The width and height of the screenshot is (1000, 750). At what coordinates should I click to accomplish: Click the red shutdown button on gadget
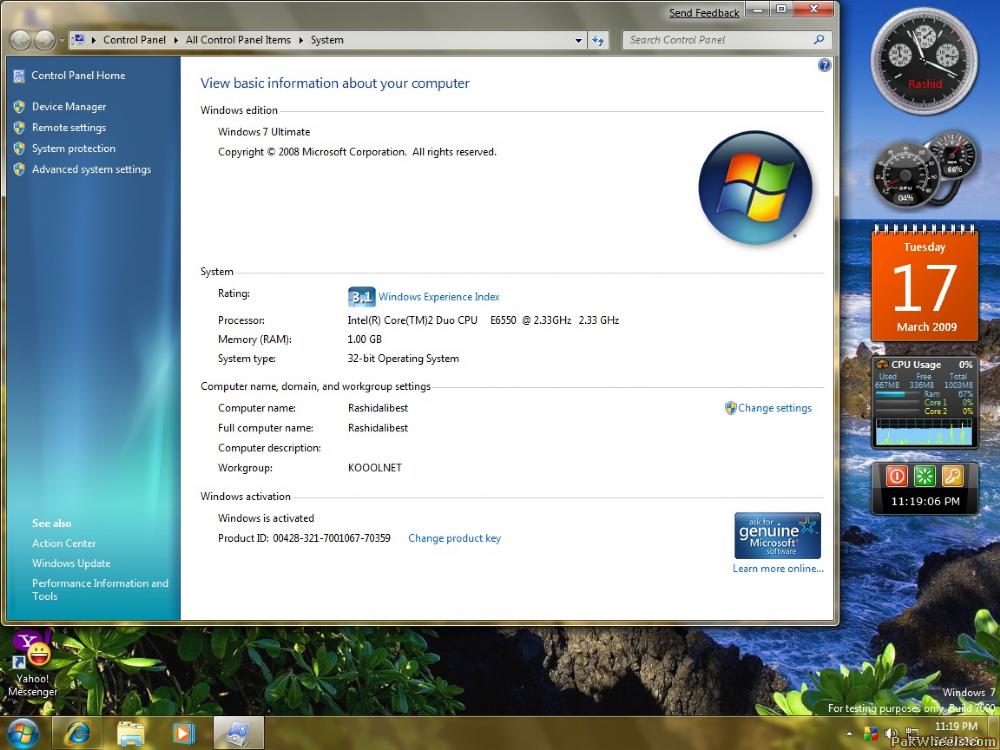(x=897, y=476)
